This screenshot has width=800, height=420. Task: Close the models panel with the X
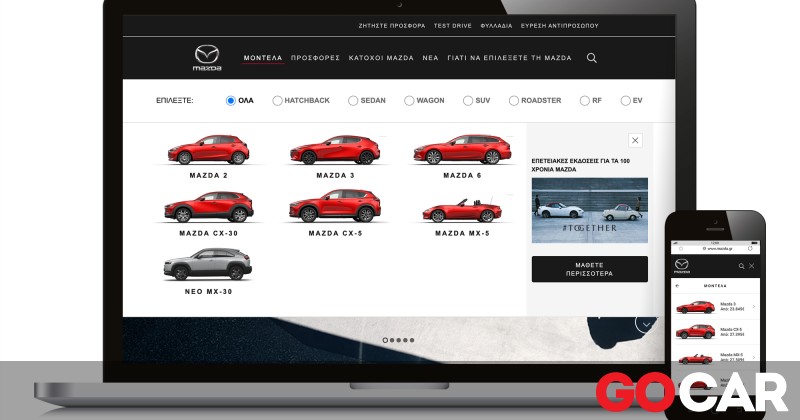tap(635, 141)
